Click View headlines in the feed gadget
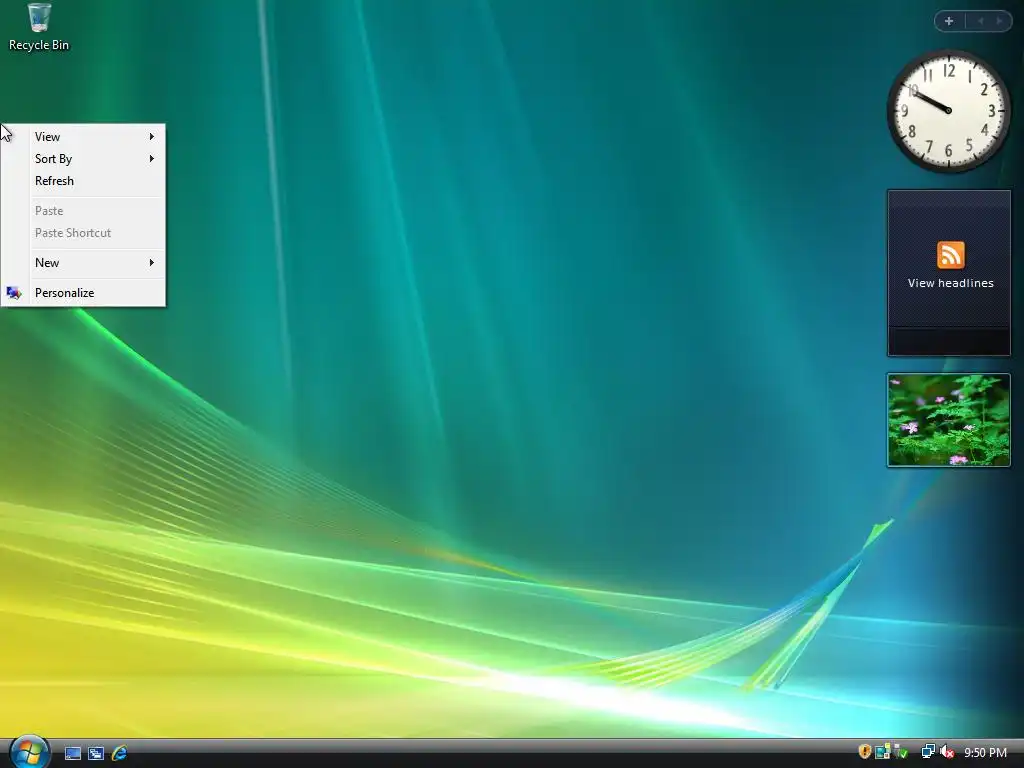The height and width of the screenshot is (768, 1024). point(950,283)
